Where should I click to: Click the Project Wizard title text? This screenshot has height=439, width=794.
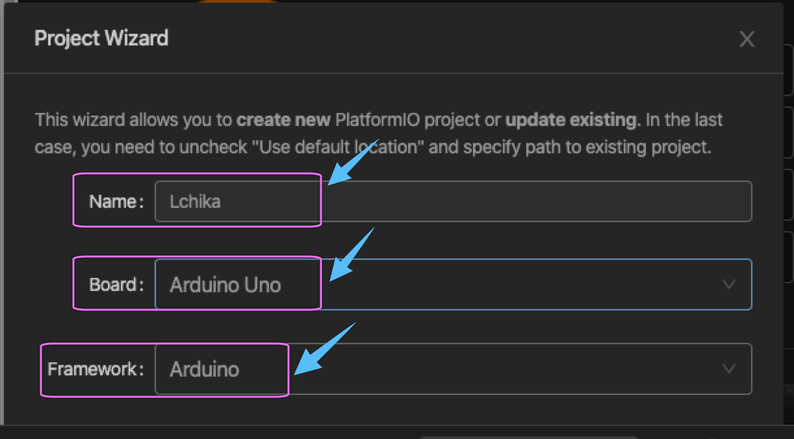click(101, 39)
